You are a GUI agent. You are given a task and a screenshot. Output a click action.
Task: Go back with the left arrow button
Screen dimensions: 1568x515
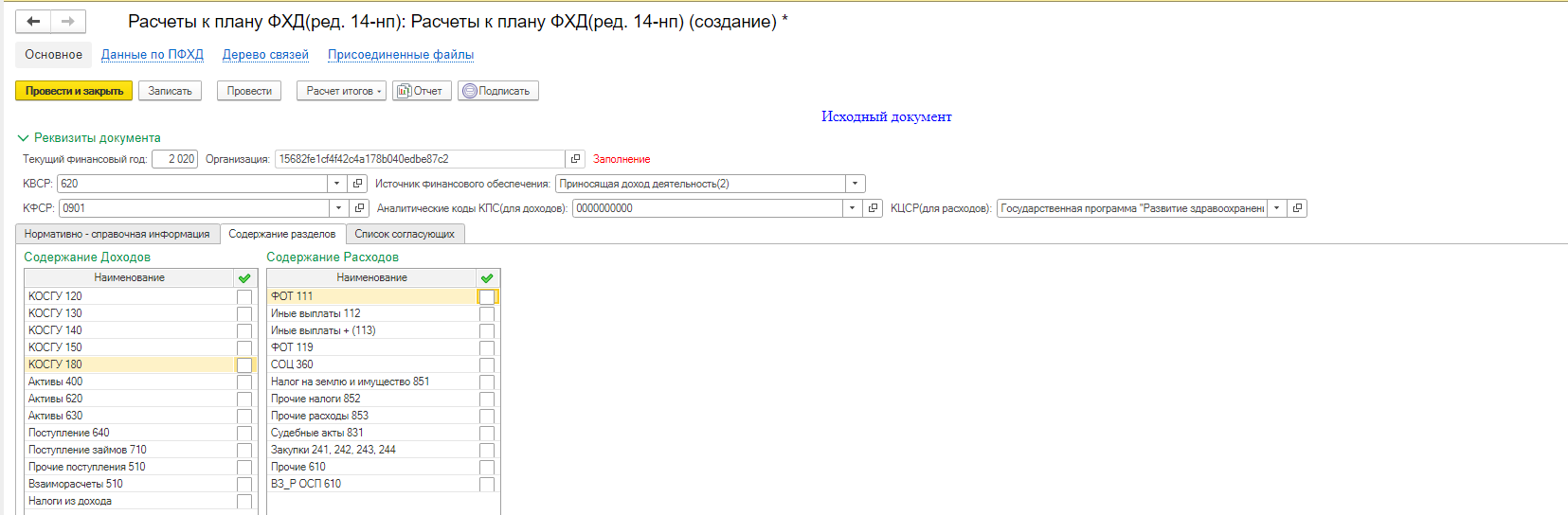click(33, 21)
